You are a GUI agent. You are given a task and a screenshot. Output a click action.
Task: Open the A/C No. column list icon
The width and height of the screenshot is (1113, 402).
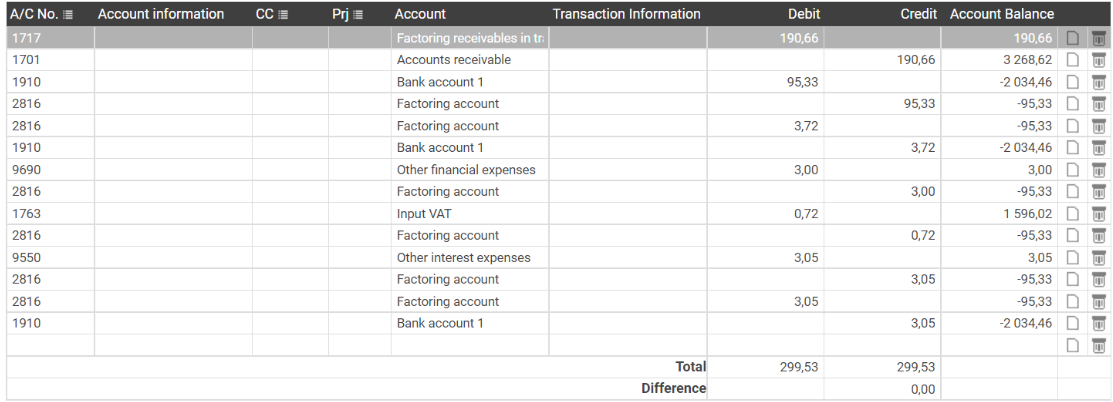coord(68,15)
